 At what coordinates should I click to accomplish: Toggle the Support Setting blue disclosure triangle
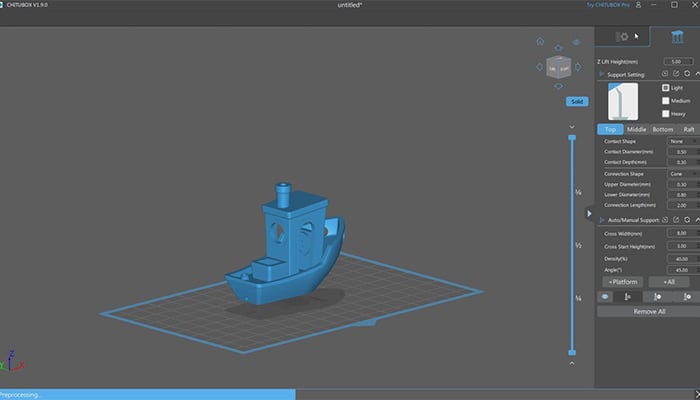[x=602, y=74]
